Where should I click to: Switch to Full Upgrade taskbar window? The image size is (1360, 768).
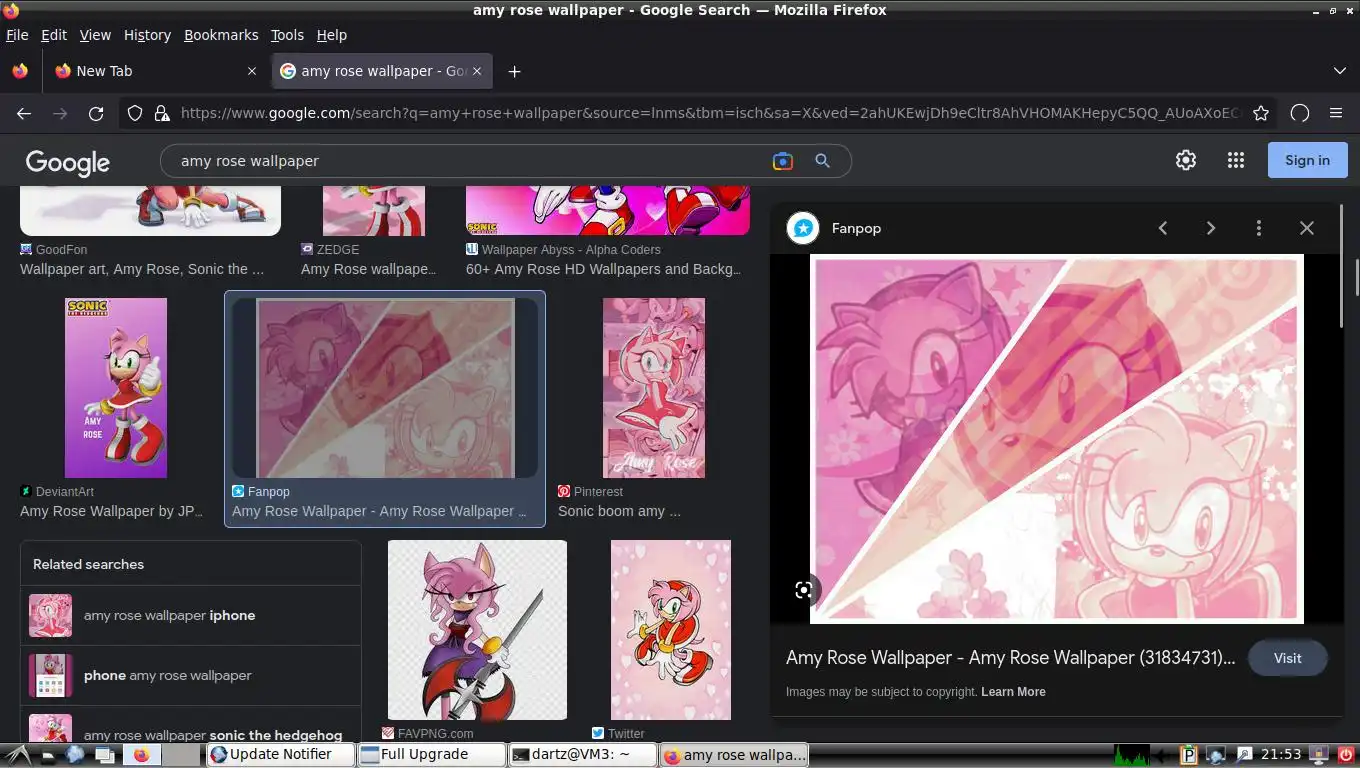click(x=431, y=755)
